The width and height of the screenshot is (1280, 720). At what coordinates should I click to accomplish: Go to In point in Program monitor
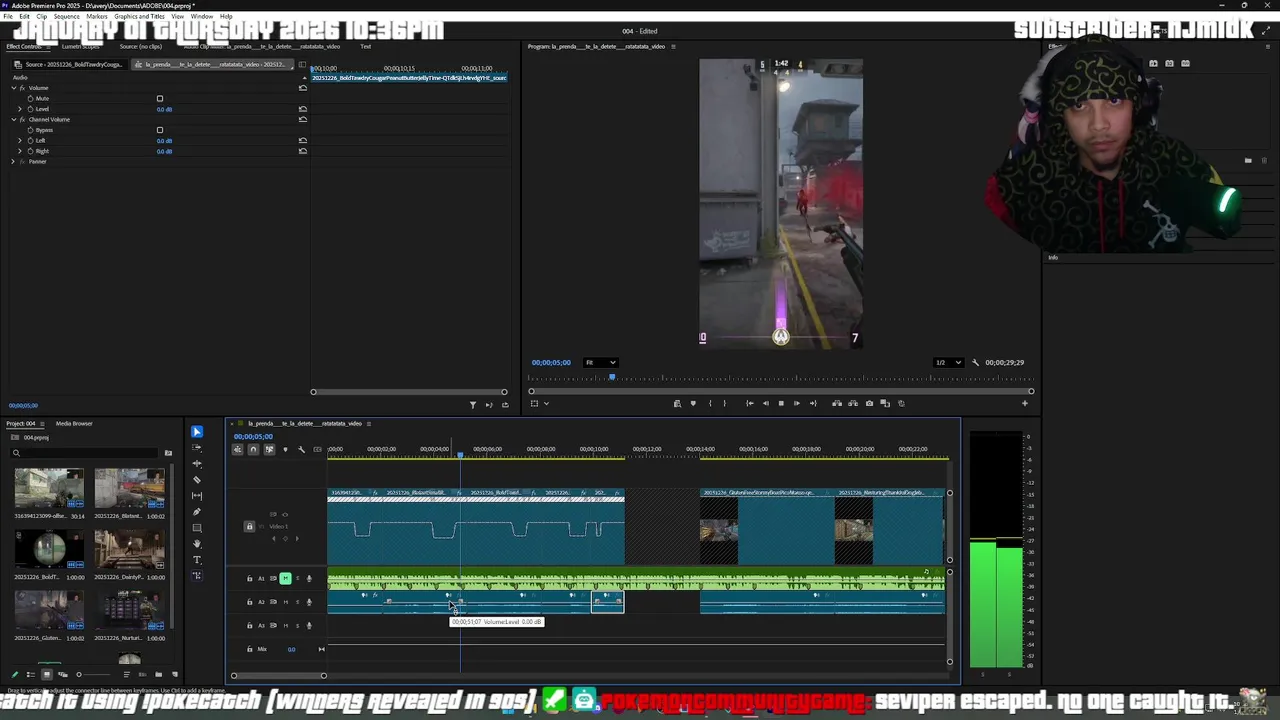point(749,403)
